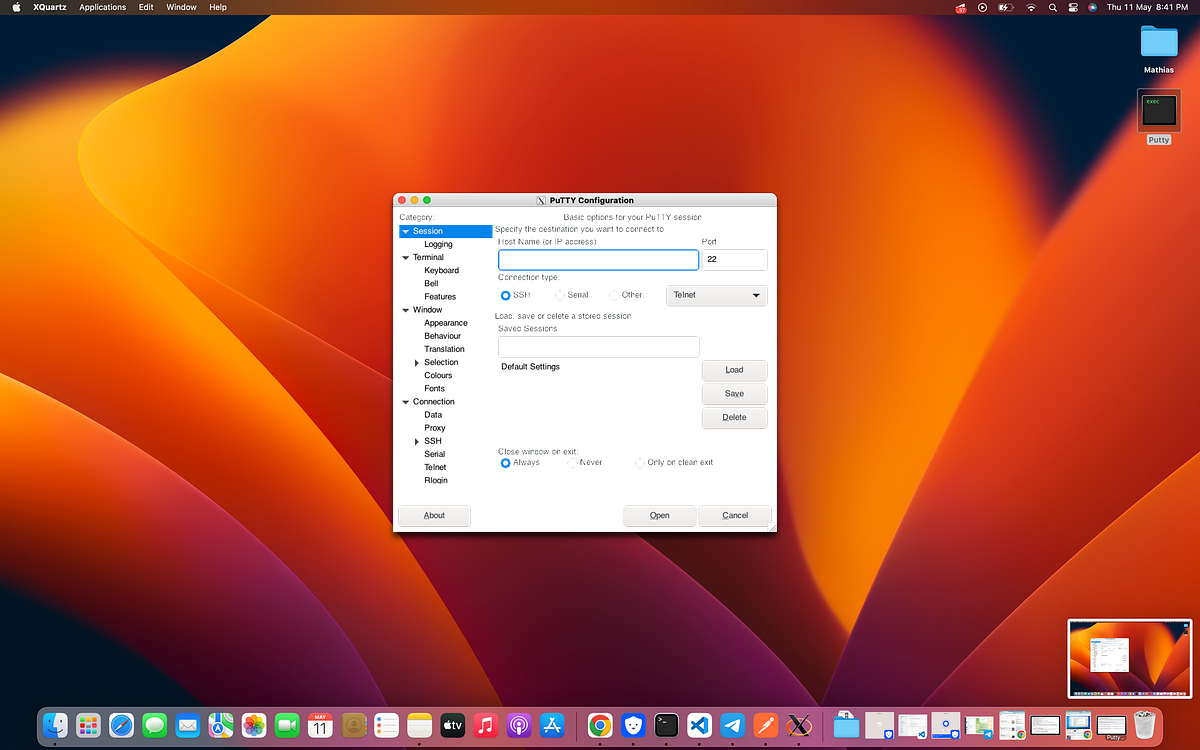Click the About button
Image resolution: width=1200 pixels, height=750 pixels.
pos(434,515)
